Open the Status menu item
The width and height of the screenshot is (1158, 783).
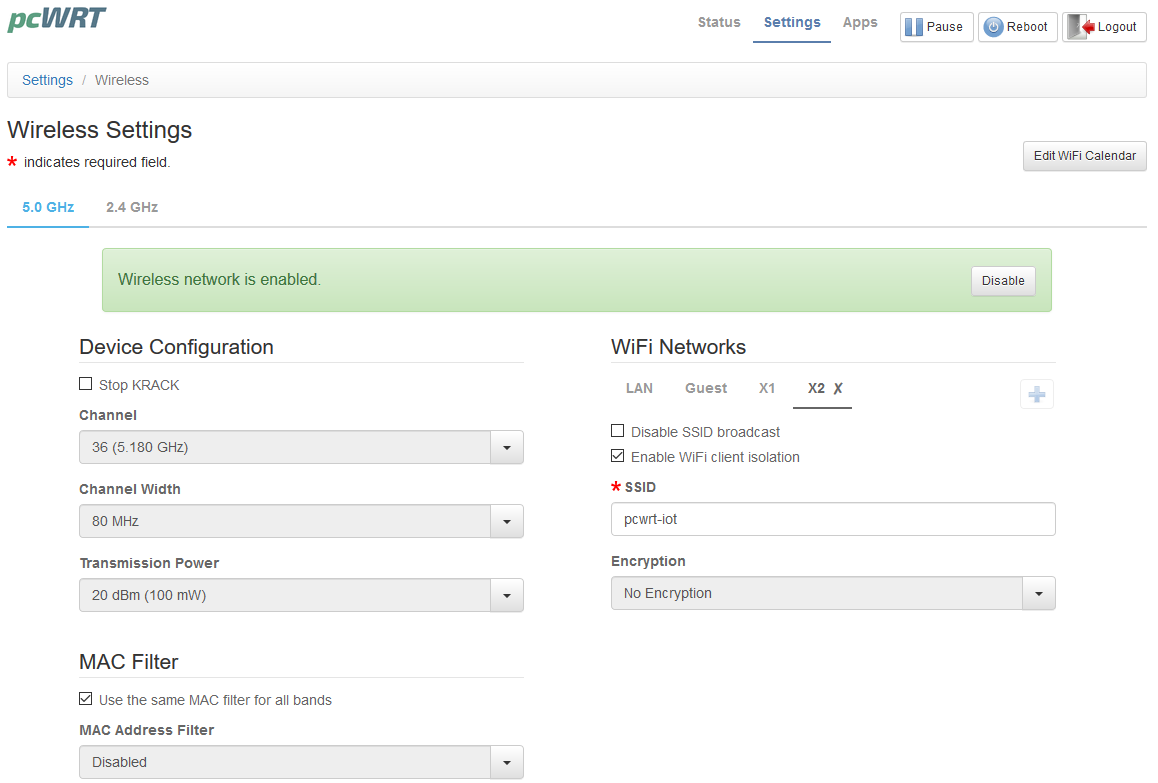[x=719, y=22]
